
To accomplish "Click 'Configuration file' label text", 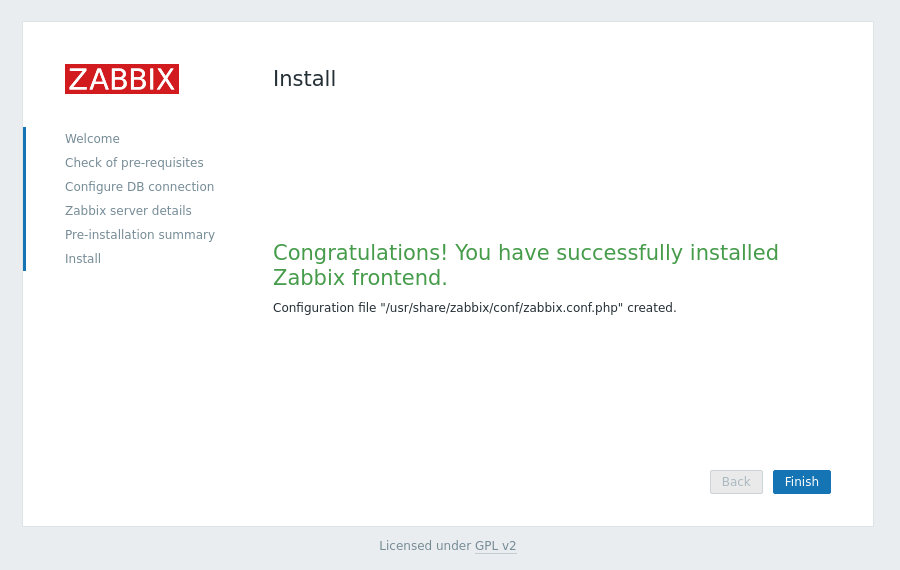I will 324,308.
